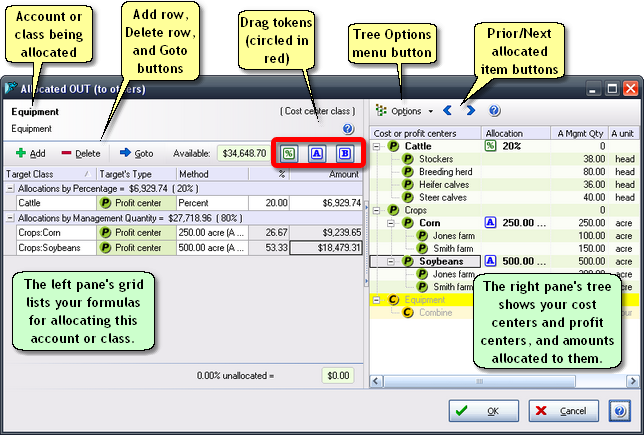
Task: Click the help button beside Cancel
Action: point(619,411)
